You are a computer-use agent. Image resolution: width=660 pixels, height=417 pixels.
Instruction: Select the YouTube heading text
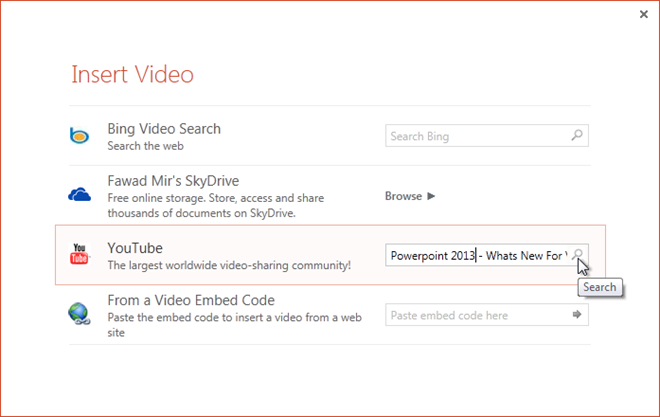135,248
